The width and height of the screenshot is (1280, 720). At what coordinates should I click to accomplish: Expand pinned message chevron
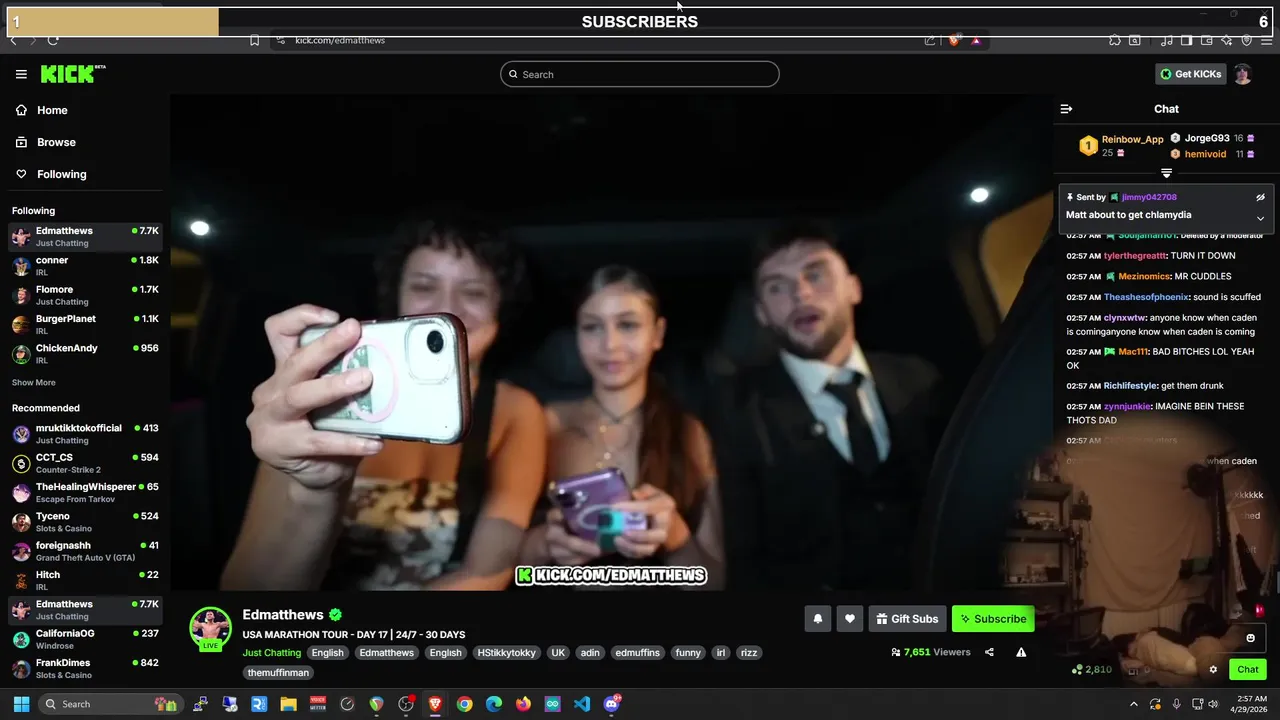[x=1260, y=218]
